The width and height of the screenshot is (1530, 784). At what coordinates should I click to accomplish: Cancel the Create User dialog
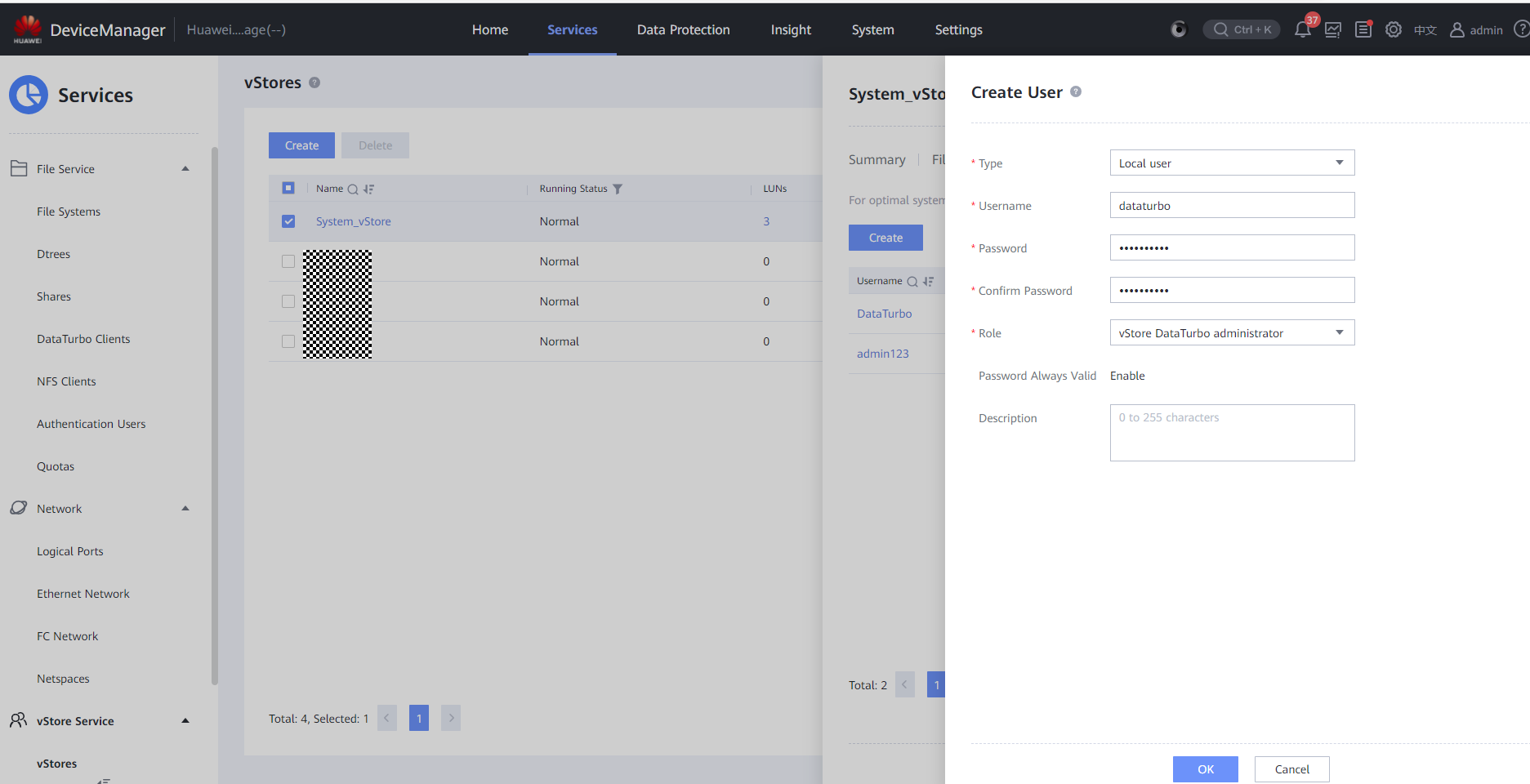[x=1291, y=769]
